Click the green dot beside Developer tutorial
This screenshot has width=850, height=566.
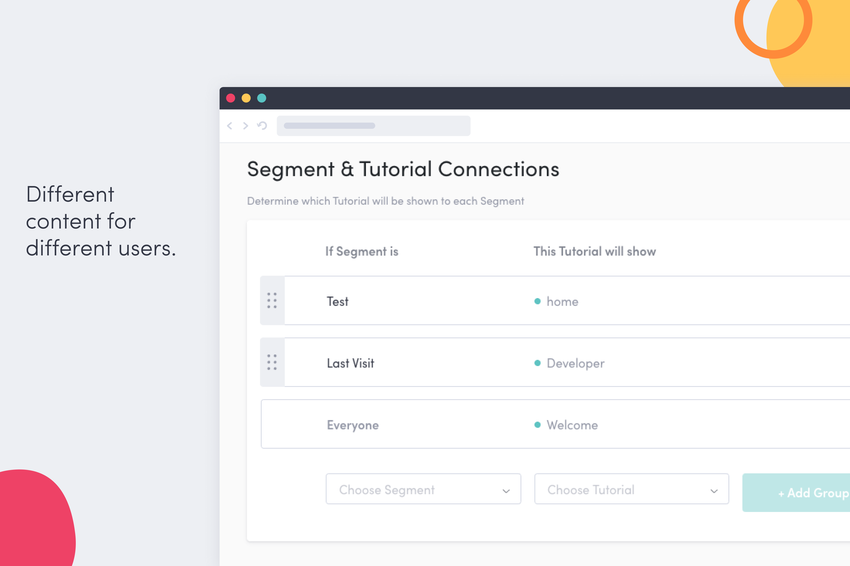point(537,363)
